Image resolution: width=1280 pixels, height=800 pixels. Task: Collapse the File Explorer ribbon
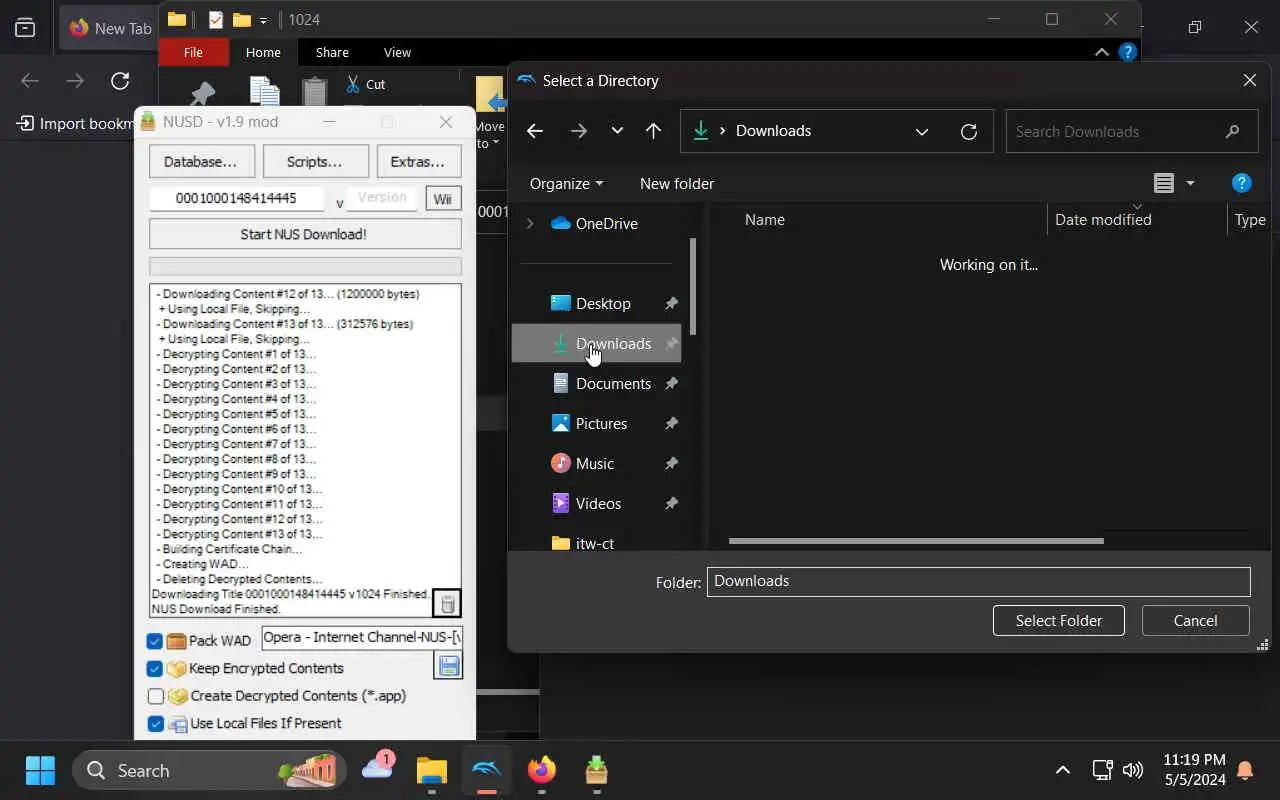(1101, 52)
